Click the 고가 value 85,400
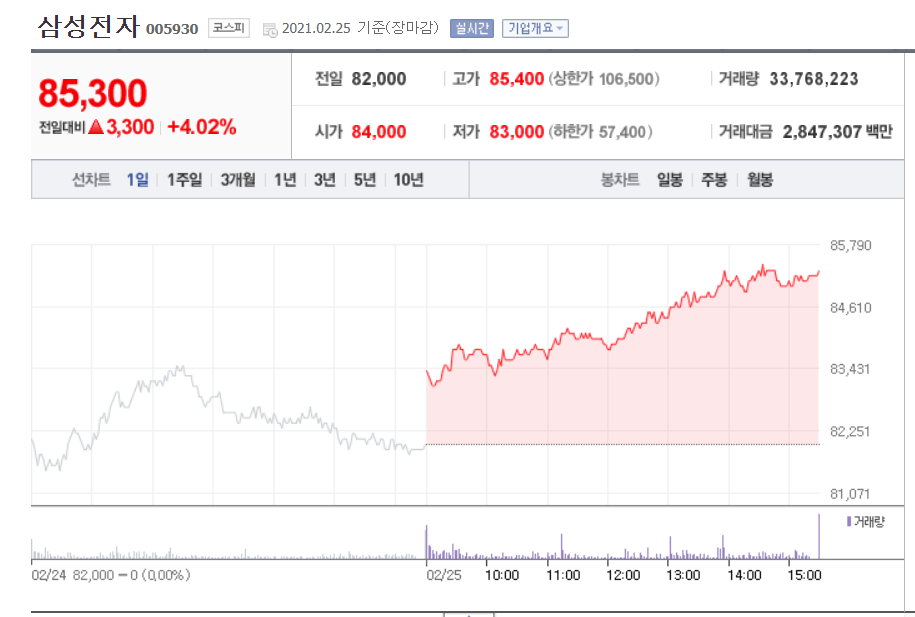The image size is (915, 617). tap(516, 79)
